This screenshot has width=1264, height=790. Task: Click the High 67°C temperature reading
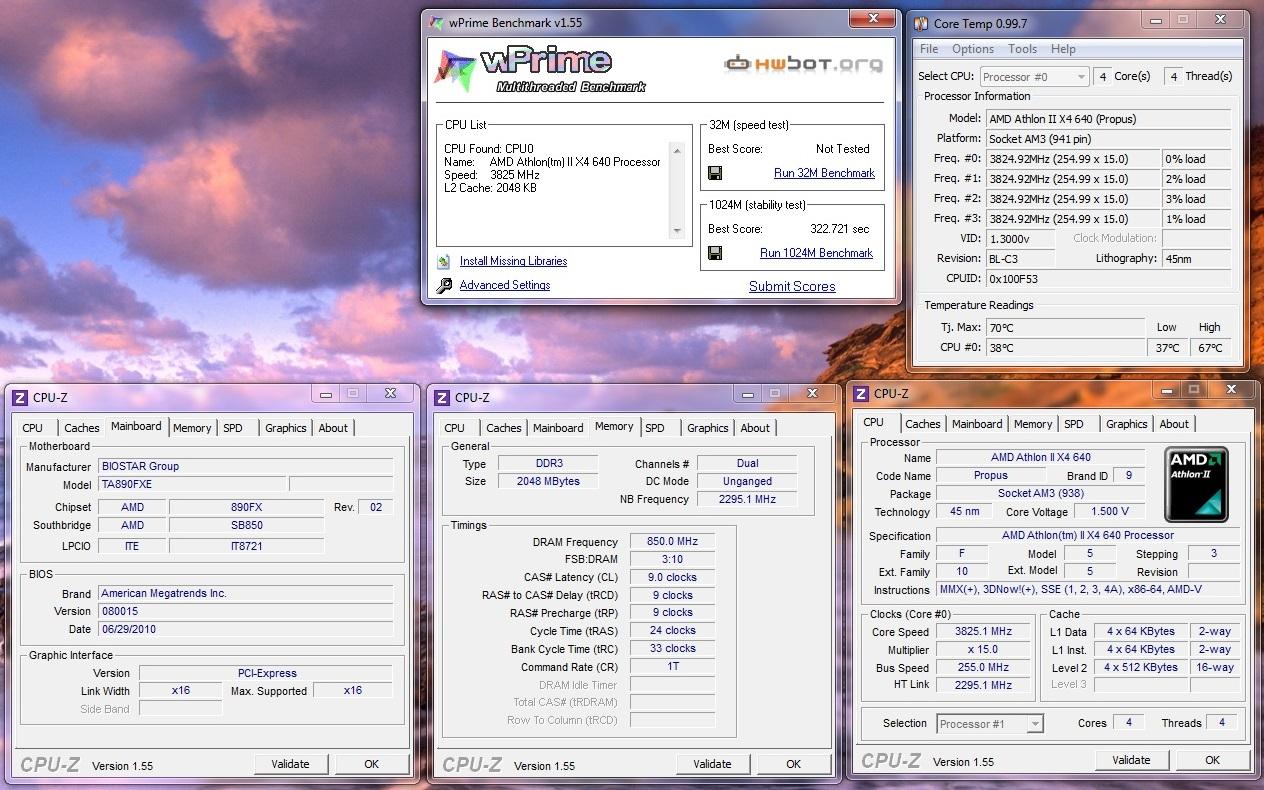(x=1210, y=348)
